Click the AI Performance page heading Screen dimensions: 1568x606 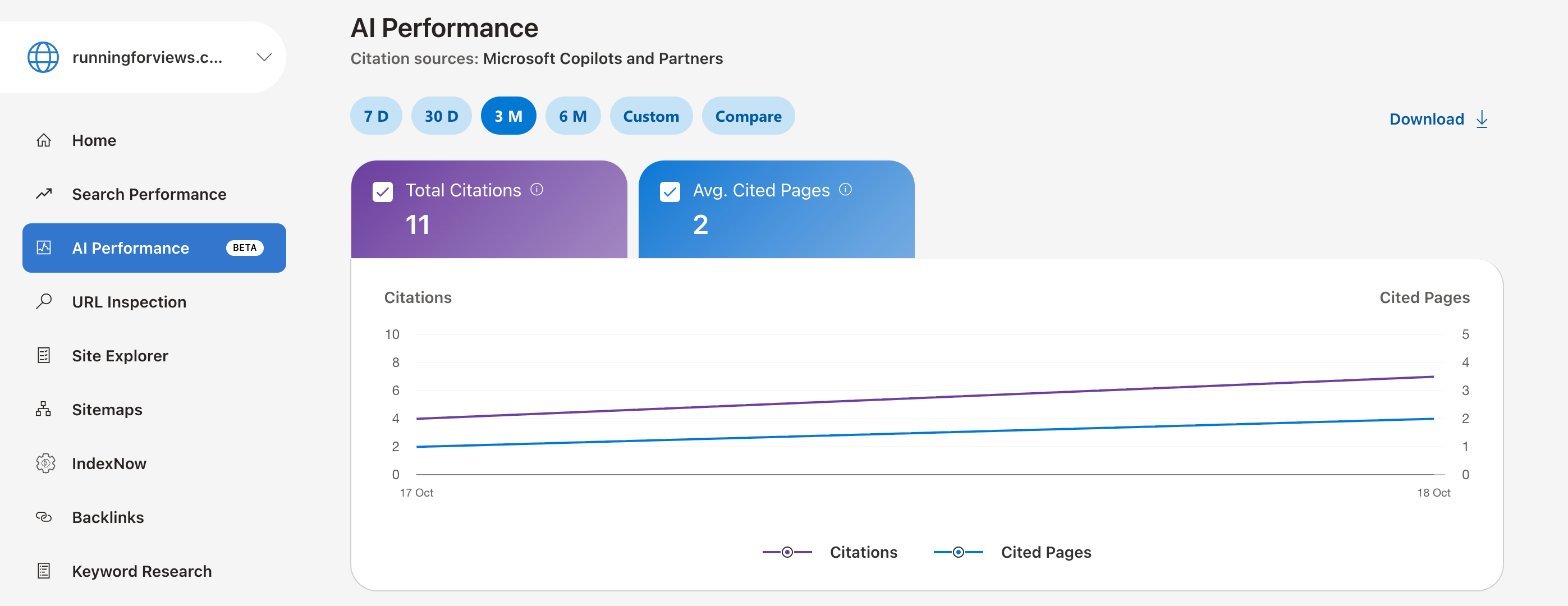tap(444, 28)
